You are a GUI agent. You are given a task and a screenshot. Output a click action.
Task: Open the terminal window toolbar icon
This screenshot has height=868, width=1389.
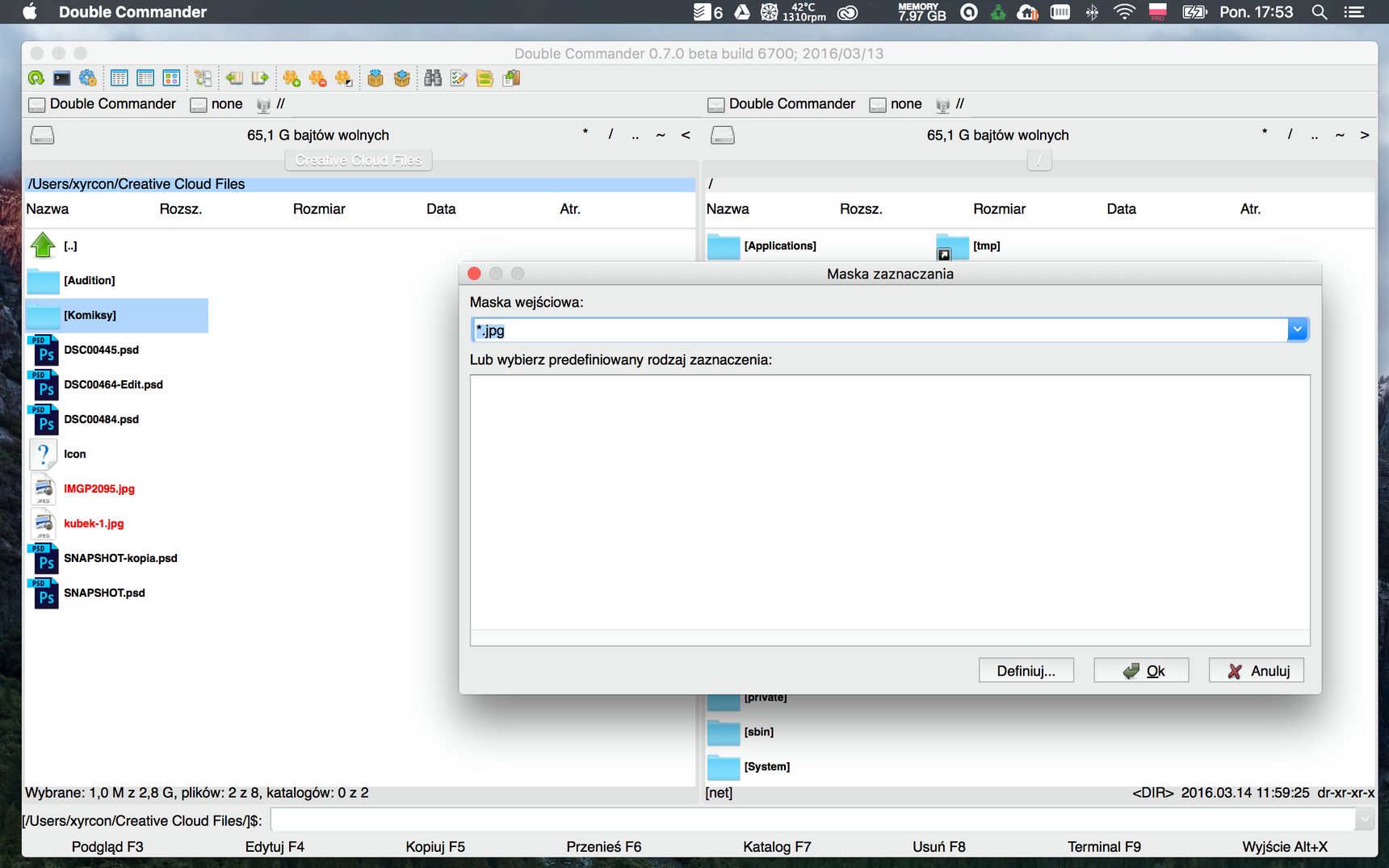click(62, 78)
